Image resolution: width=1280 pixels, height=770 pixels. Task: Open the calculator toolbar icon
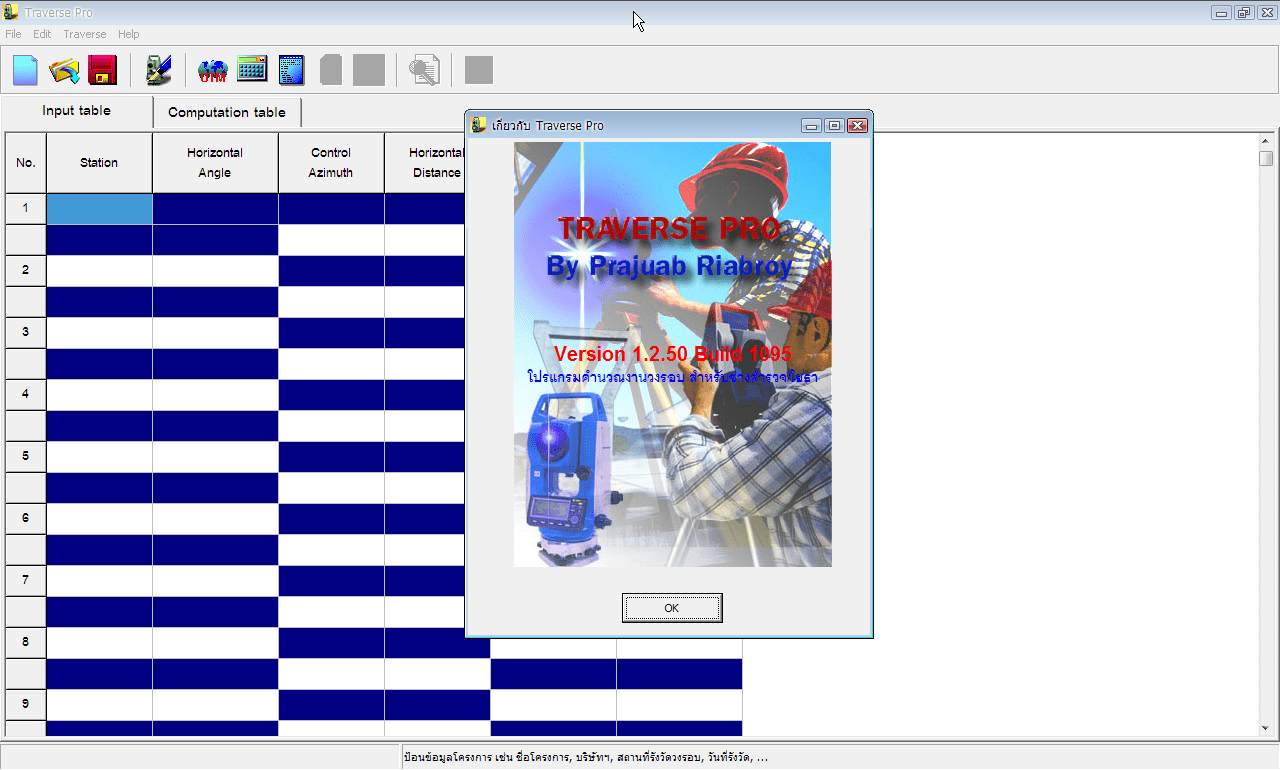click(x=252, y=69)
